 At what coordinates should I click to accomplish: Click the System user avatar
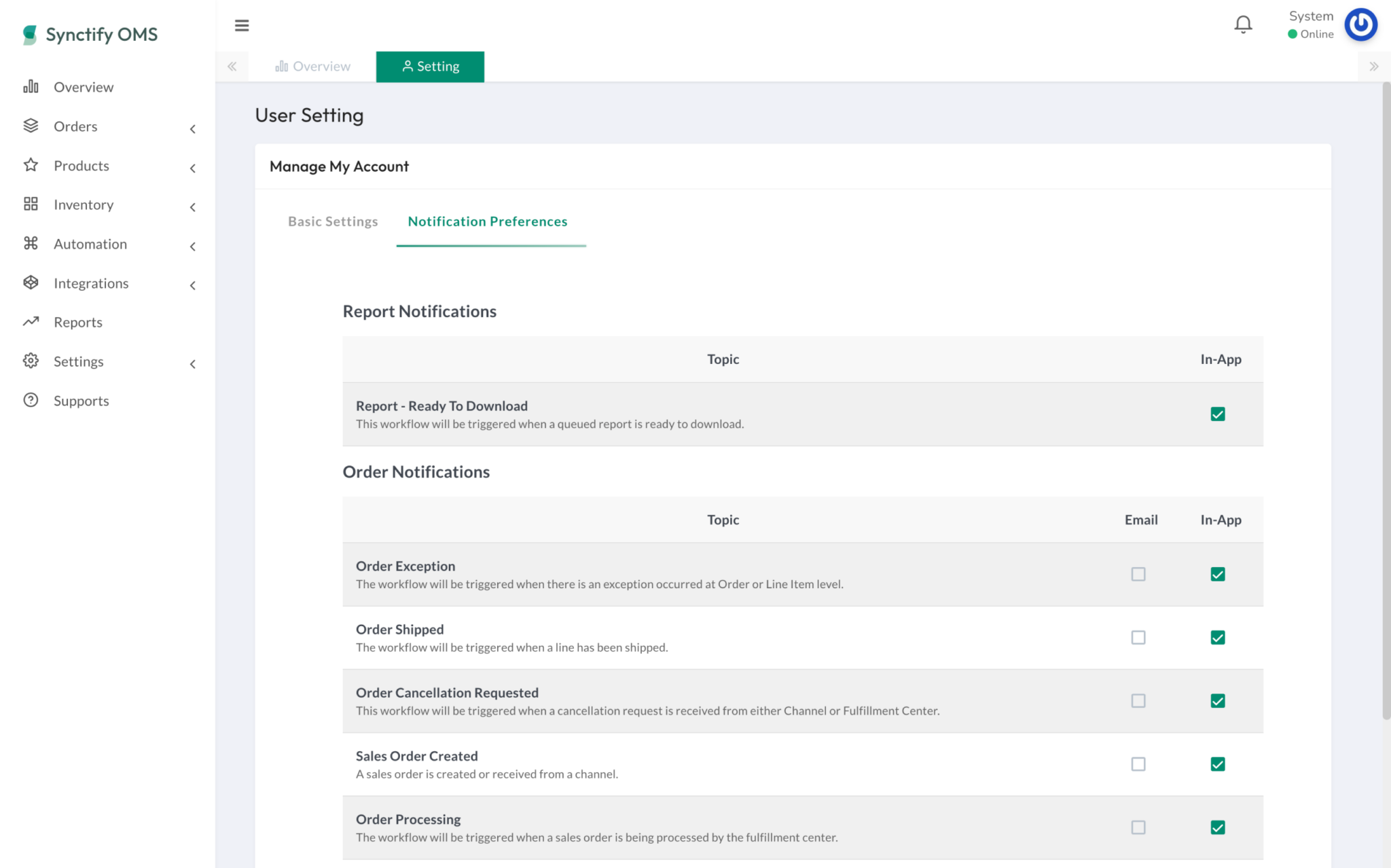[1360, 24]
